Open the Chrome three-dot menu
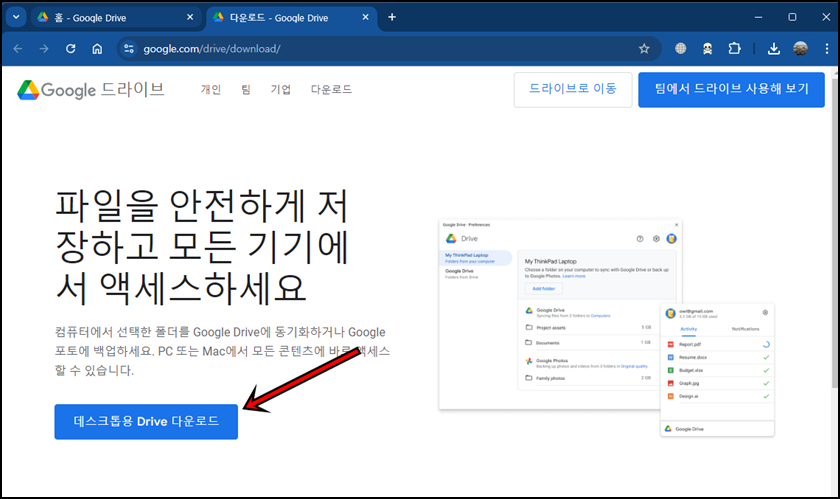This screenshot has width=840, height=499. 827,49
